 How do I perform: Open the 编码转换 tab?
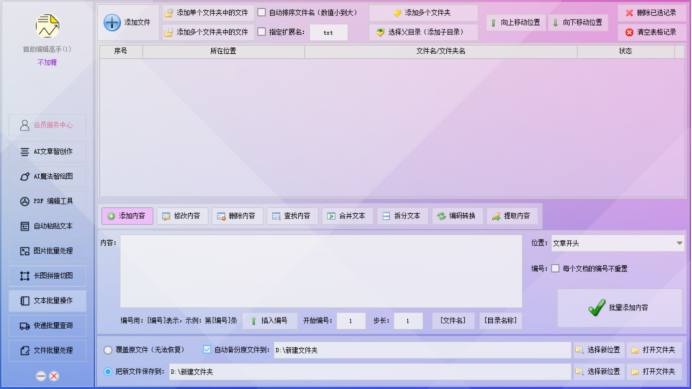(x=457, y=216)
